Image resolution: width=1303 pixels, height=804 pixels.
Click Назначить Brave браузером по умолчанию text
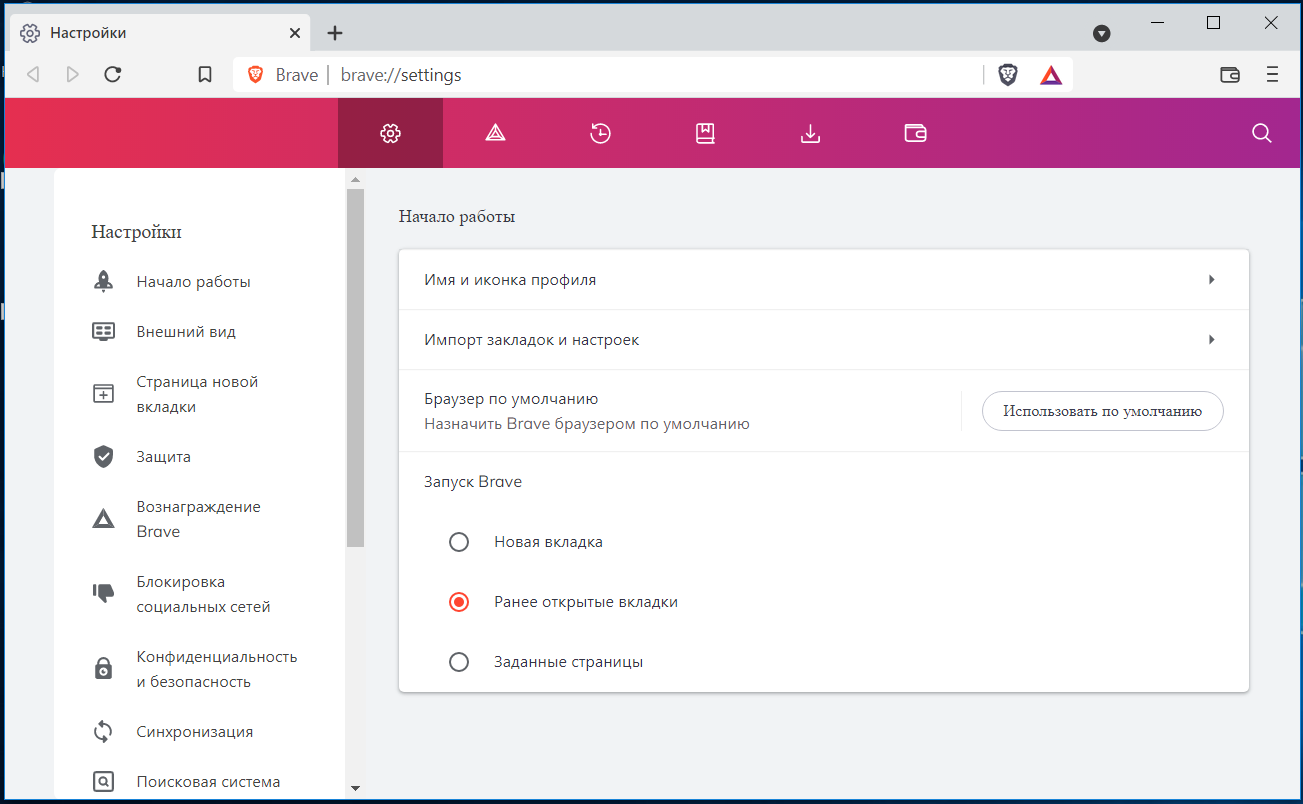tap(587, 424)
